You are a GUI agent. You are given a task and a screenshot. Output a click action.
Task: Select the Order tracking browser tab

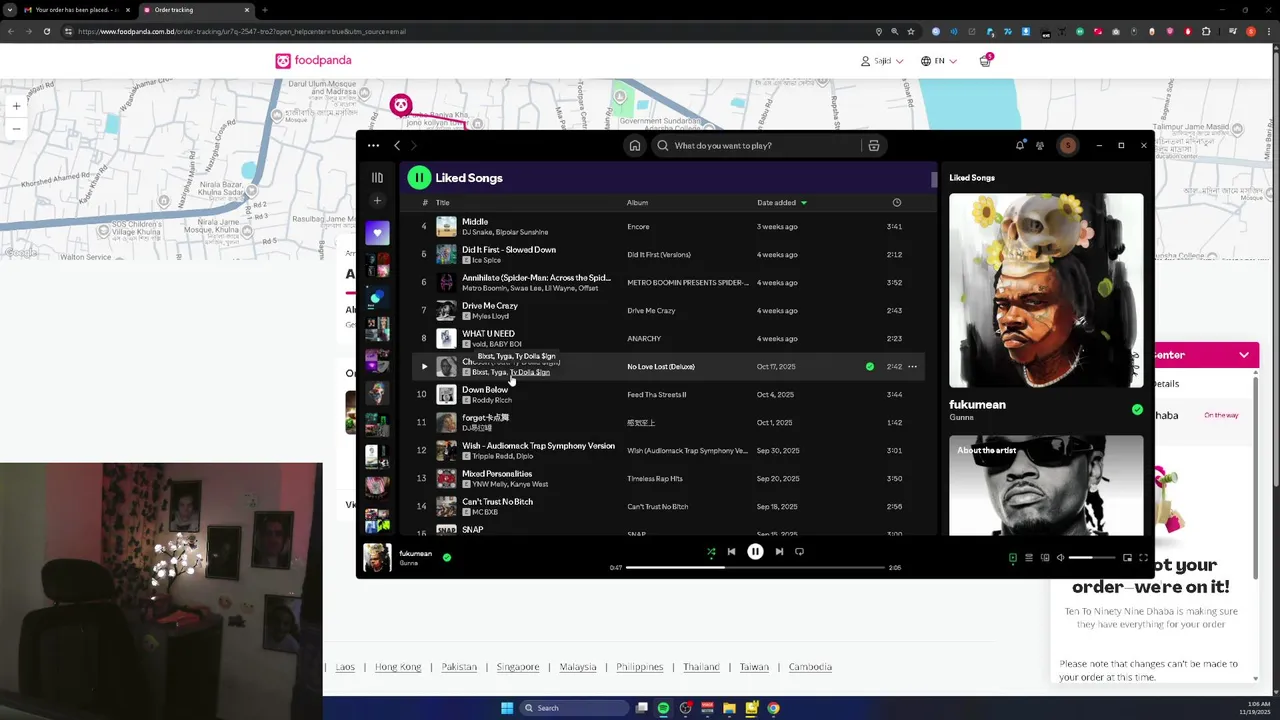(x=195, y=10)
